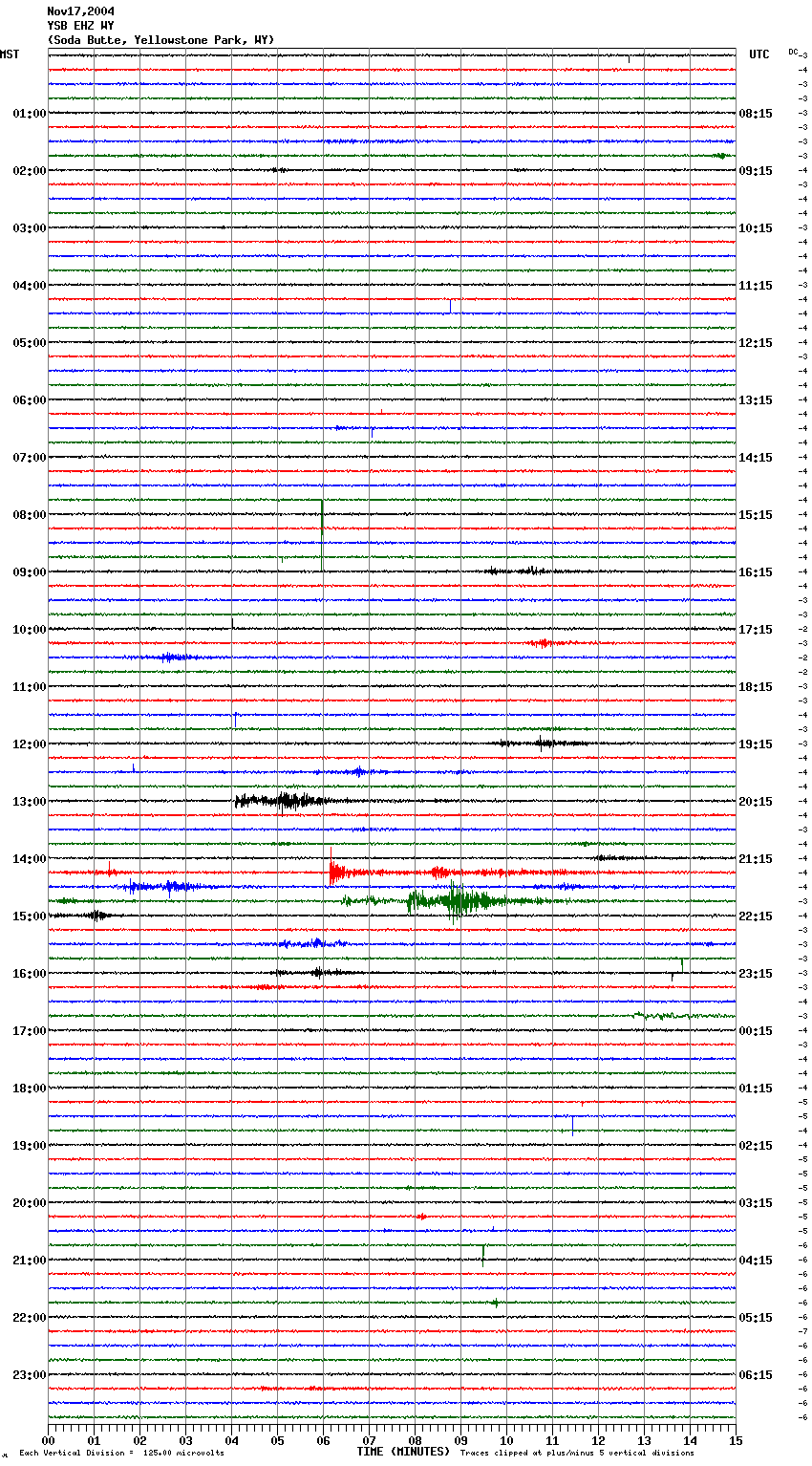Click the 10:00 MST time label
Viewport: 812px width, 1466px height.
[x=29, y=630]
